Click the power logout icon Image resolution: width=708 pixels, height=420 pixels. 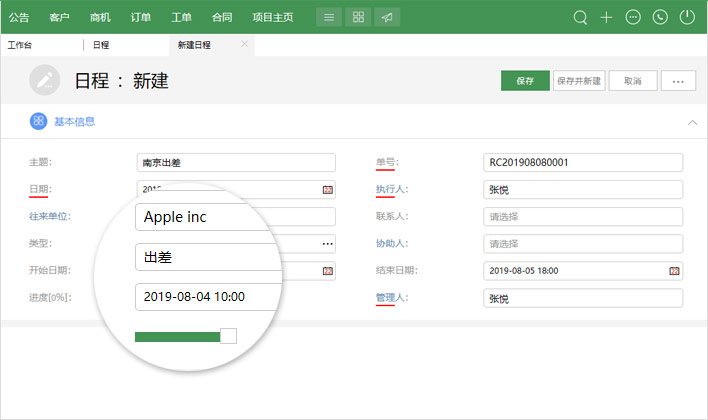point(686,17)
